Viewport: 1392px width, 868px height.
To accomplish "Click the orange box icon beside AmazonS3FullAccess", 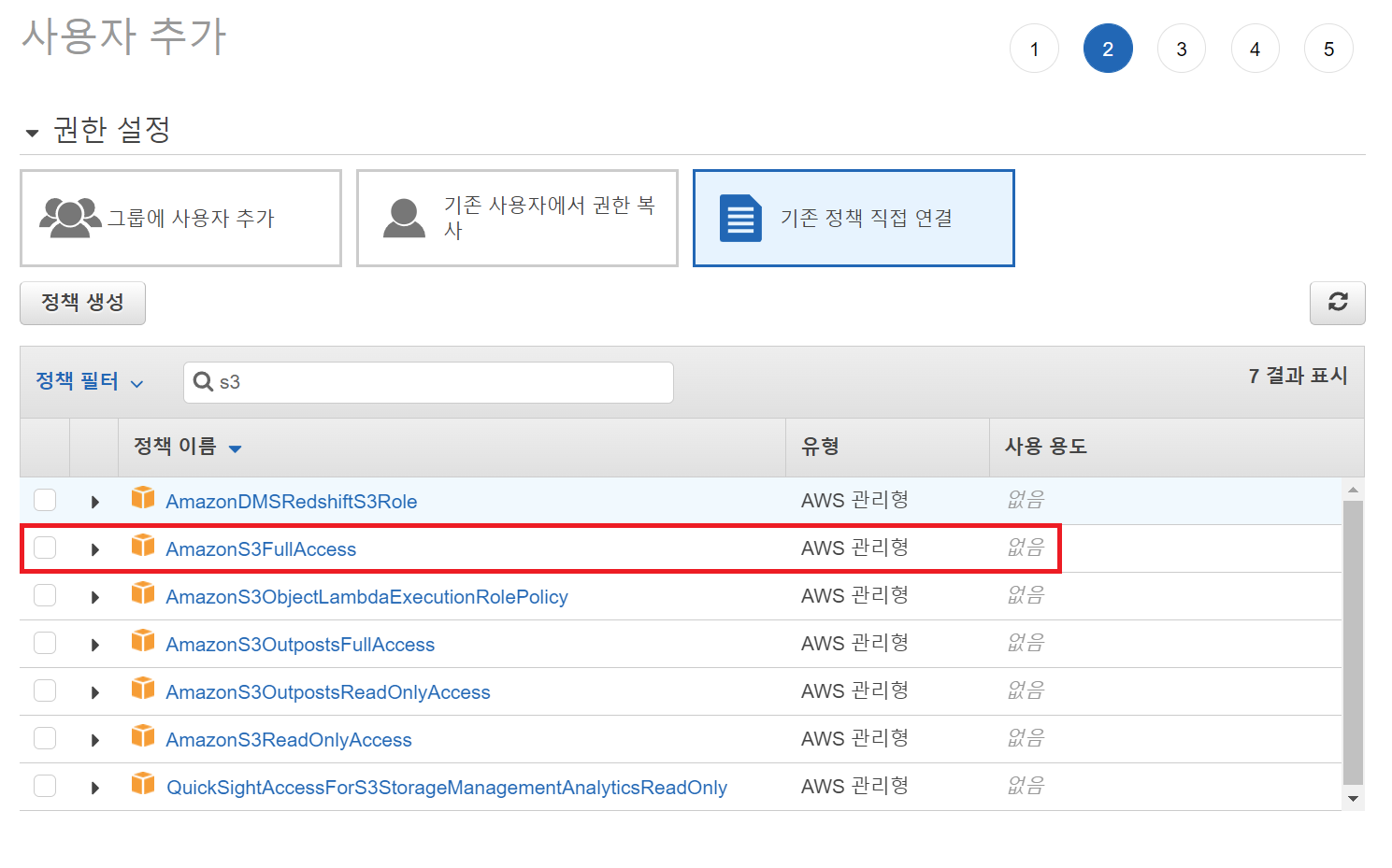I will click(143, 545).
